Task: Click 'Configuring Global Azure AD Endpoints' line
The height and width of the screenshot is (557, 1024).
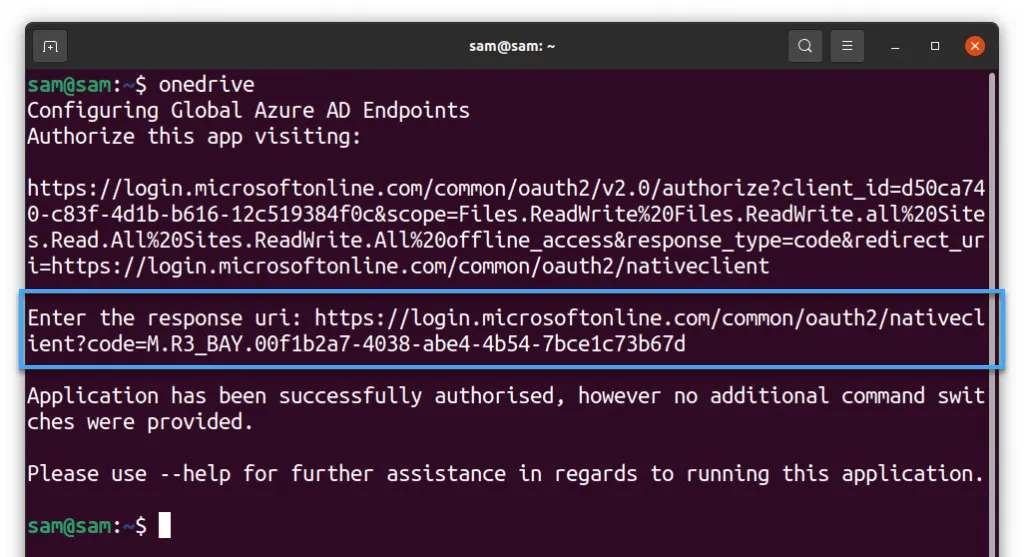Action: pos(248,111)
